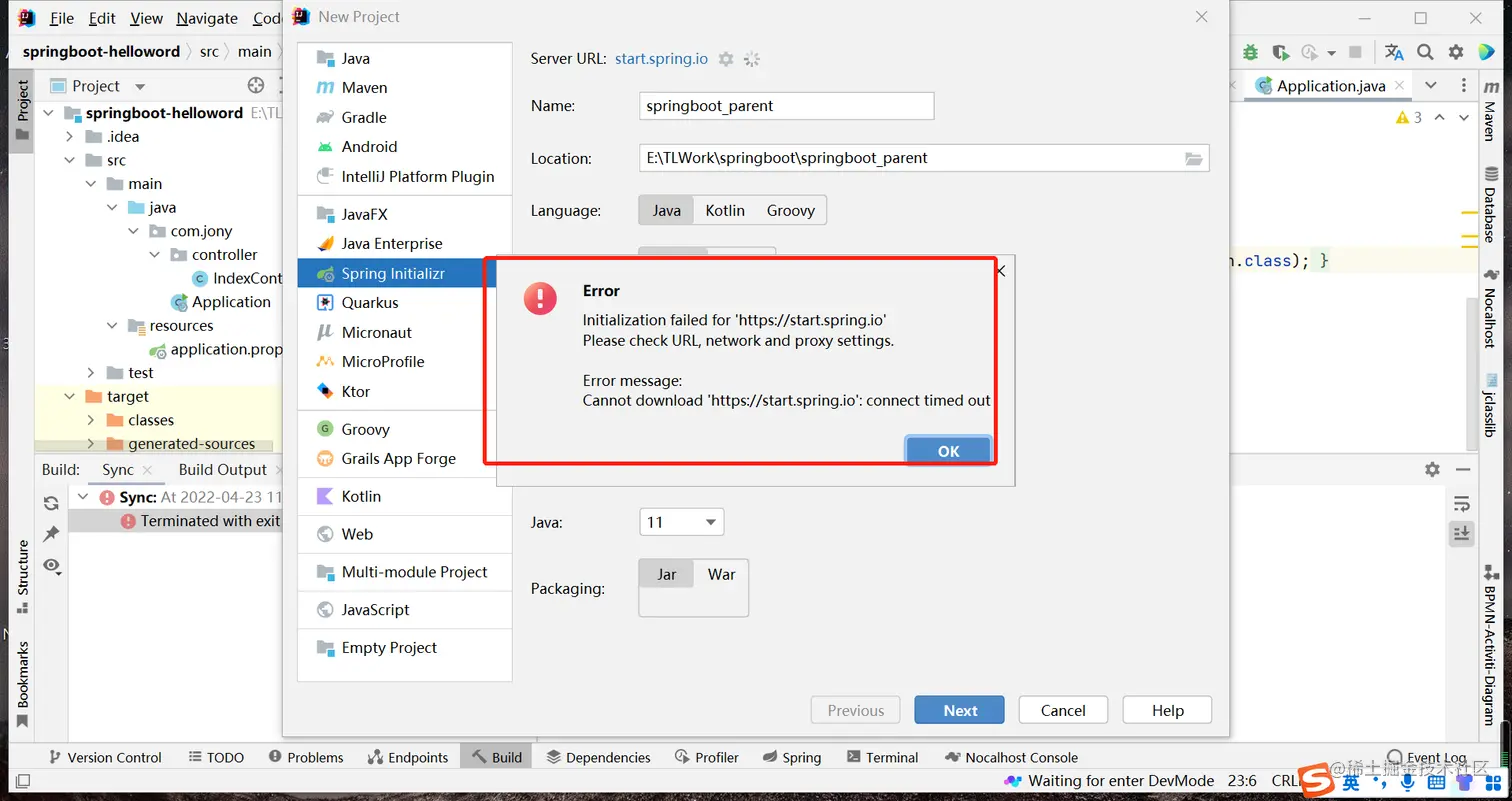Choose War packaging

(x=721, y=574)
